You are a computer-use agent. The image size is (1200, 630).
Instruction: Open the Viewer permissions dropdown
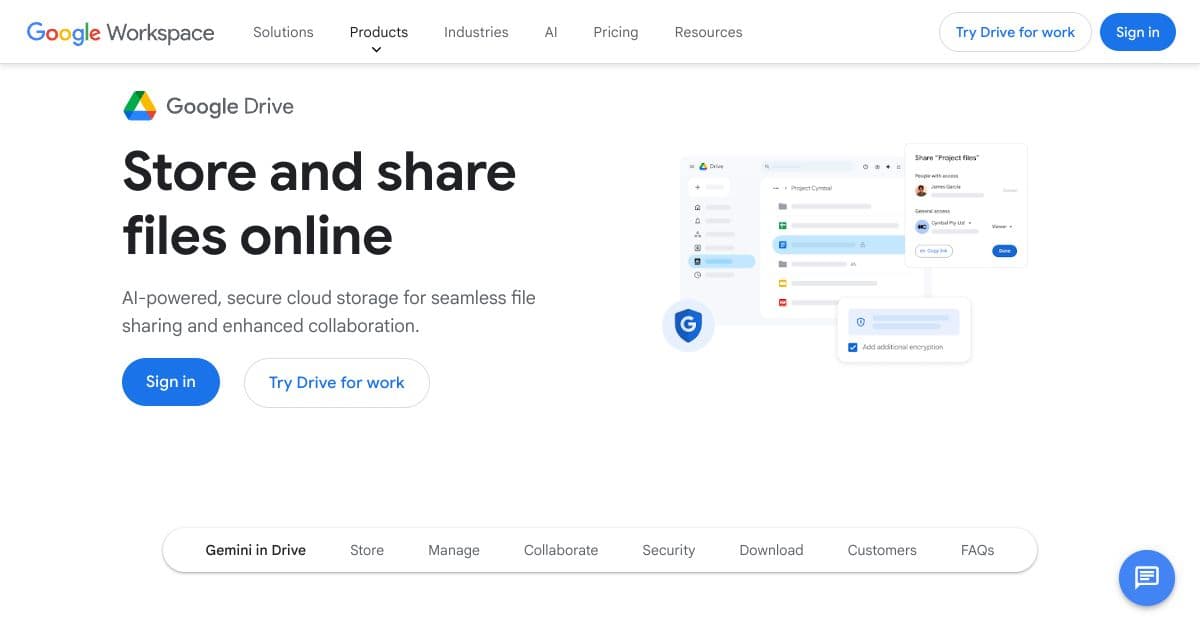point(1001,226)
